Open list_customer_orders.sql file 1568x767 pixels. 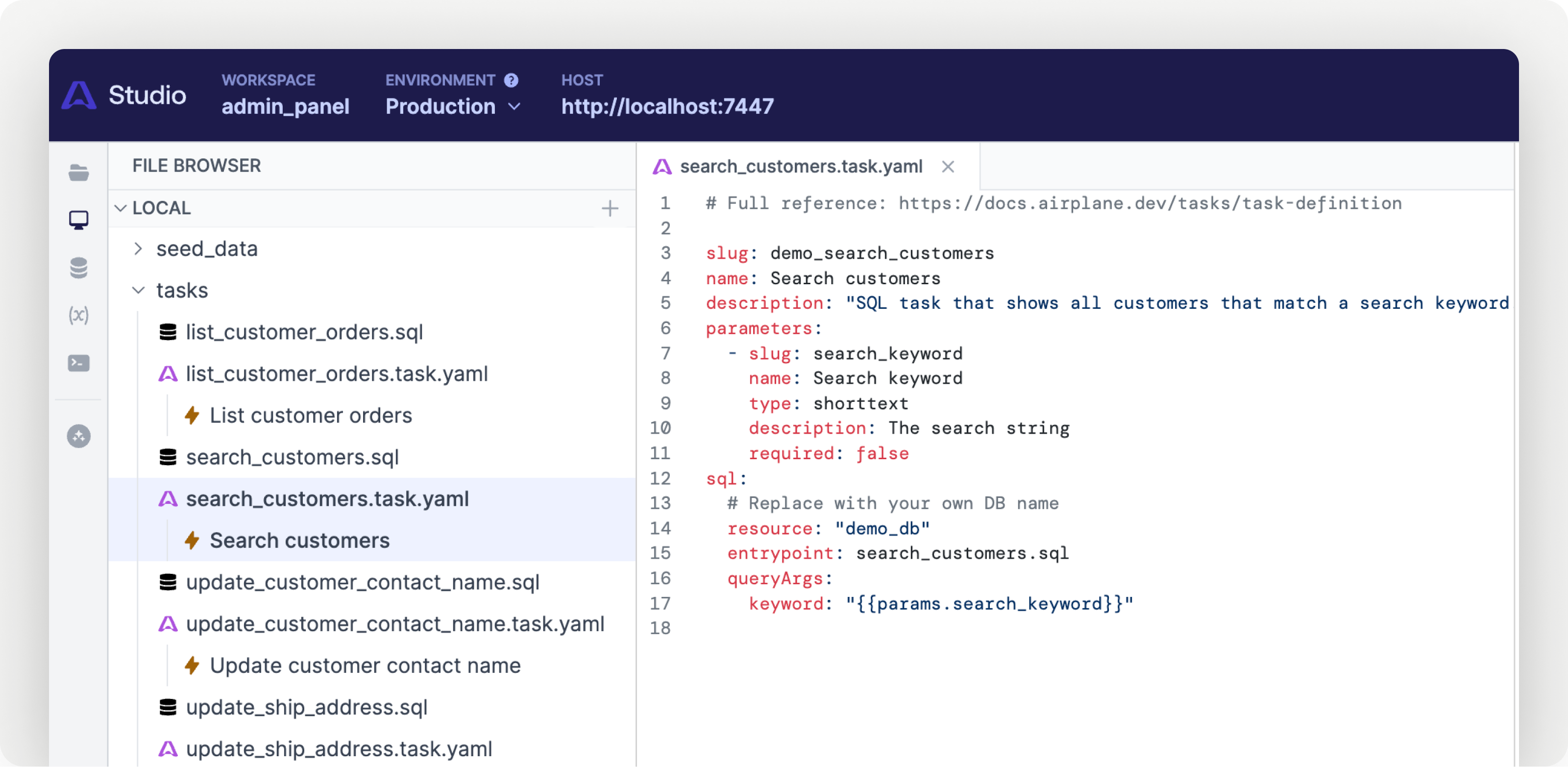point(304,332)
